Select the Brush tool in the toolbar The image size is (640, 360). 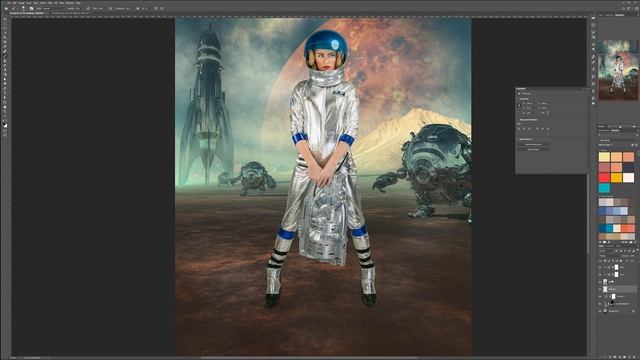pyautogui.click(x=5, y=56)
